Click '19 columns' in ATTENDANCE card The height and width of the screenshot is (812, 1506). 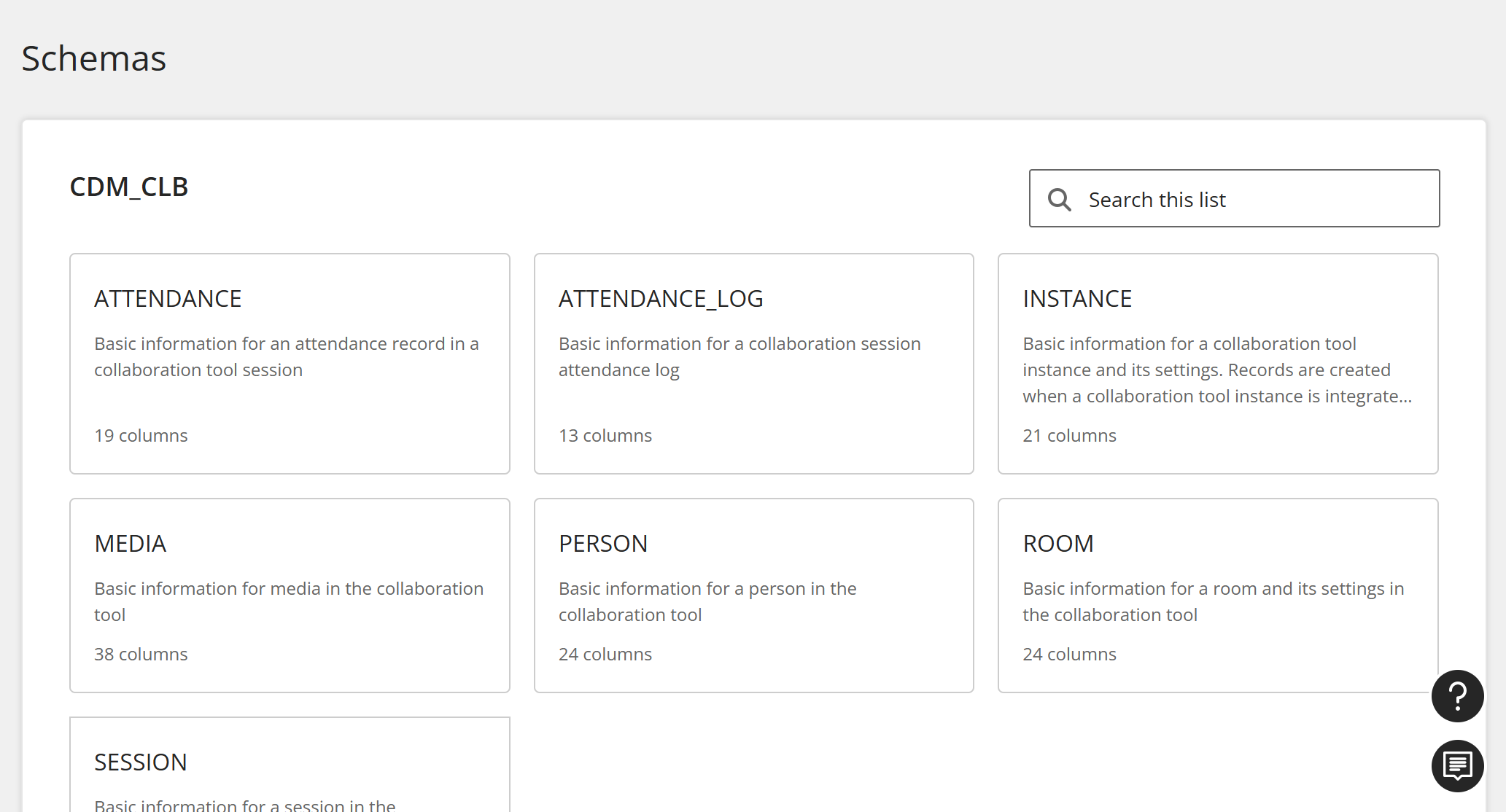pos(141,435)
